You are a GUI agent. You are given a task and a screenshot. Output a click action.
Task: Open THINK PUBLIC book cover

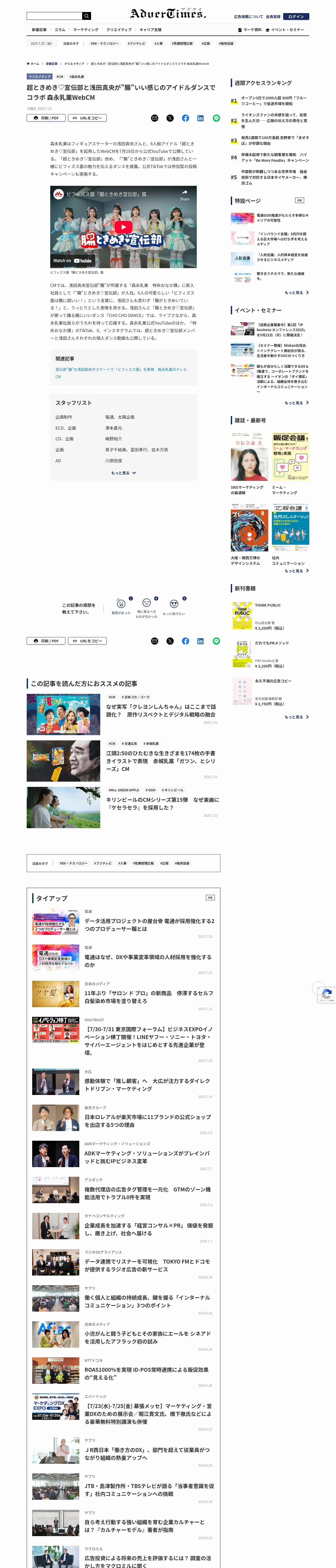(242, 615)
